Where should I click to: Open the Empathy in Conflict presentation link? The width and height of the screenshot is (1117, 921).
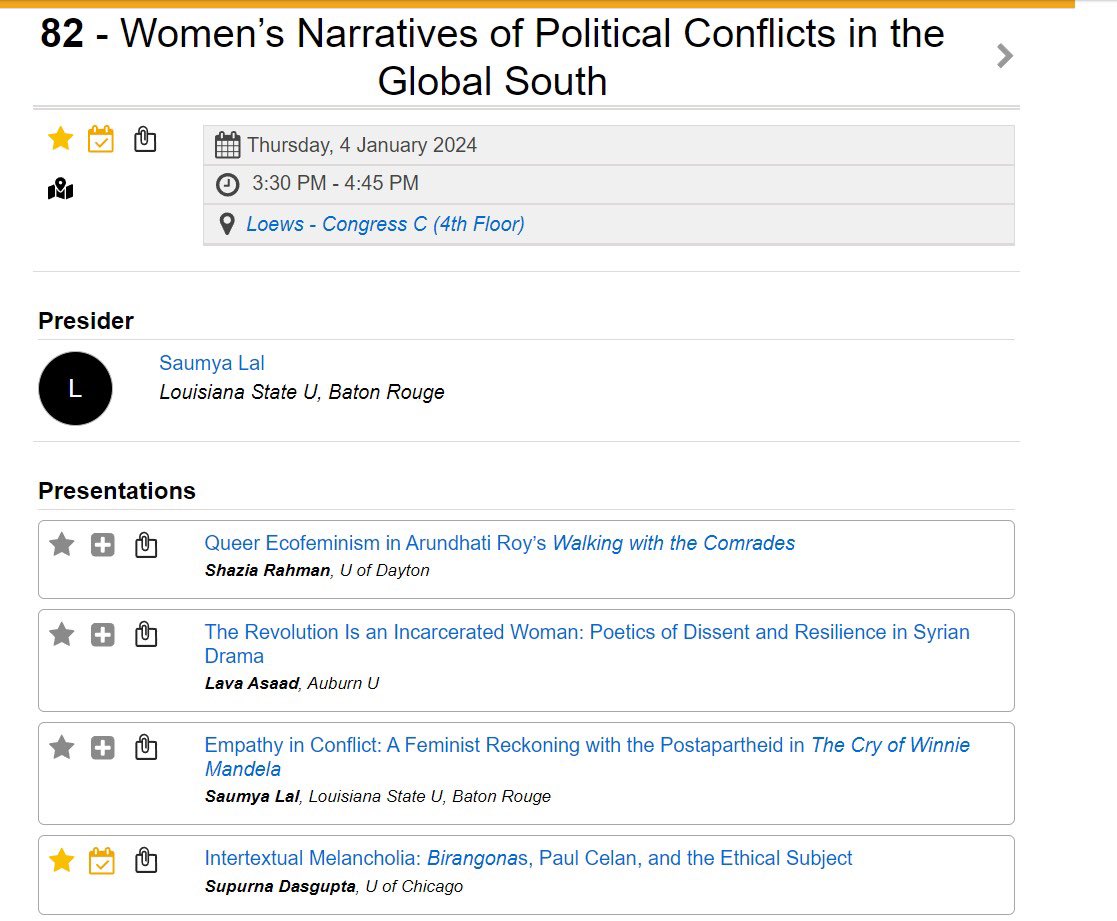click(x=587, y=756)
